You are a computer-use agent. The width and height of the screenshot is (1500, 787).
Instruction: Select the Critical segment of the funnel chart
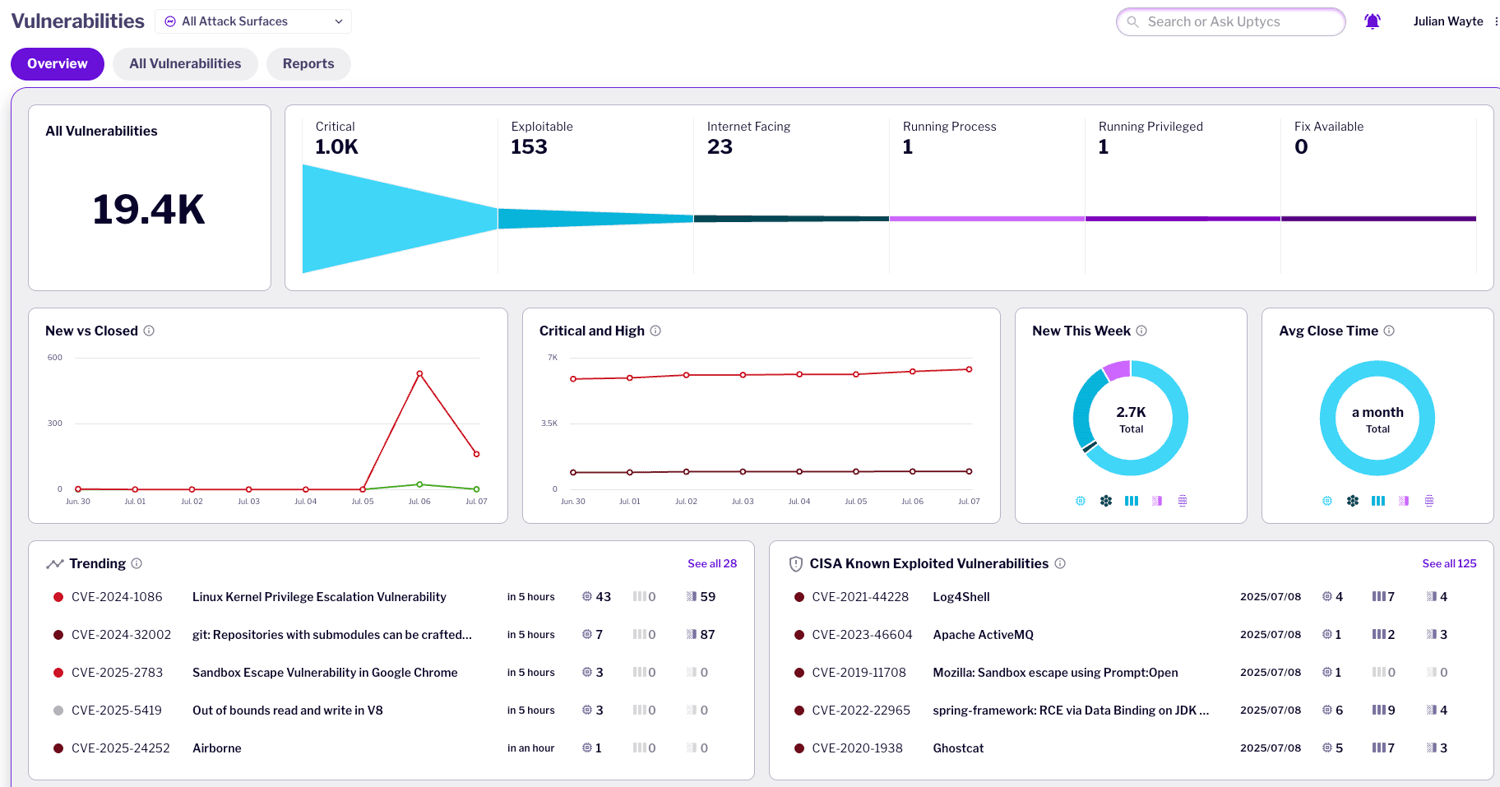coord(400,218)
